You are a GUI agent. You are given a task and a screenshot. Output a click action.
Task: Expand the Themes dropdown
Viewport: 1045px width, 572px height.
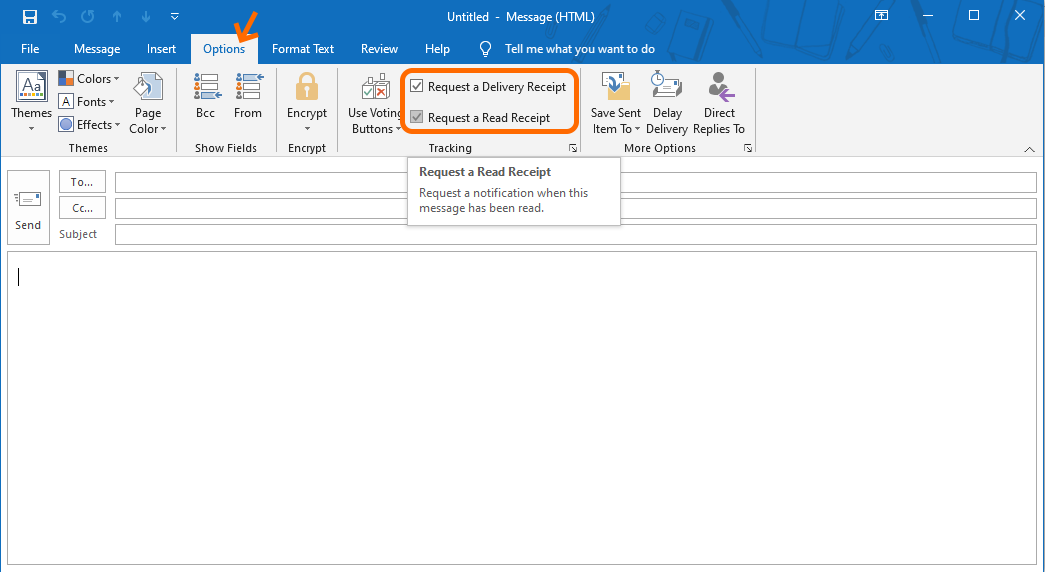coord(31,104)
